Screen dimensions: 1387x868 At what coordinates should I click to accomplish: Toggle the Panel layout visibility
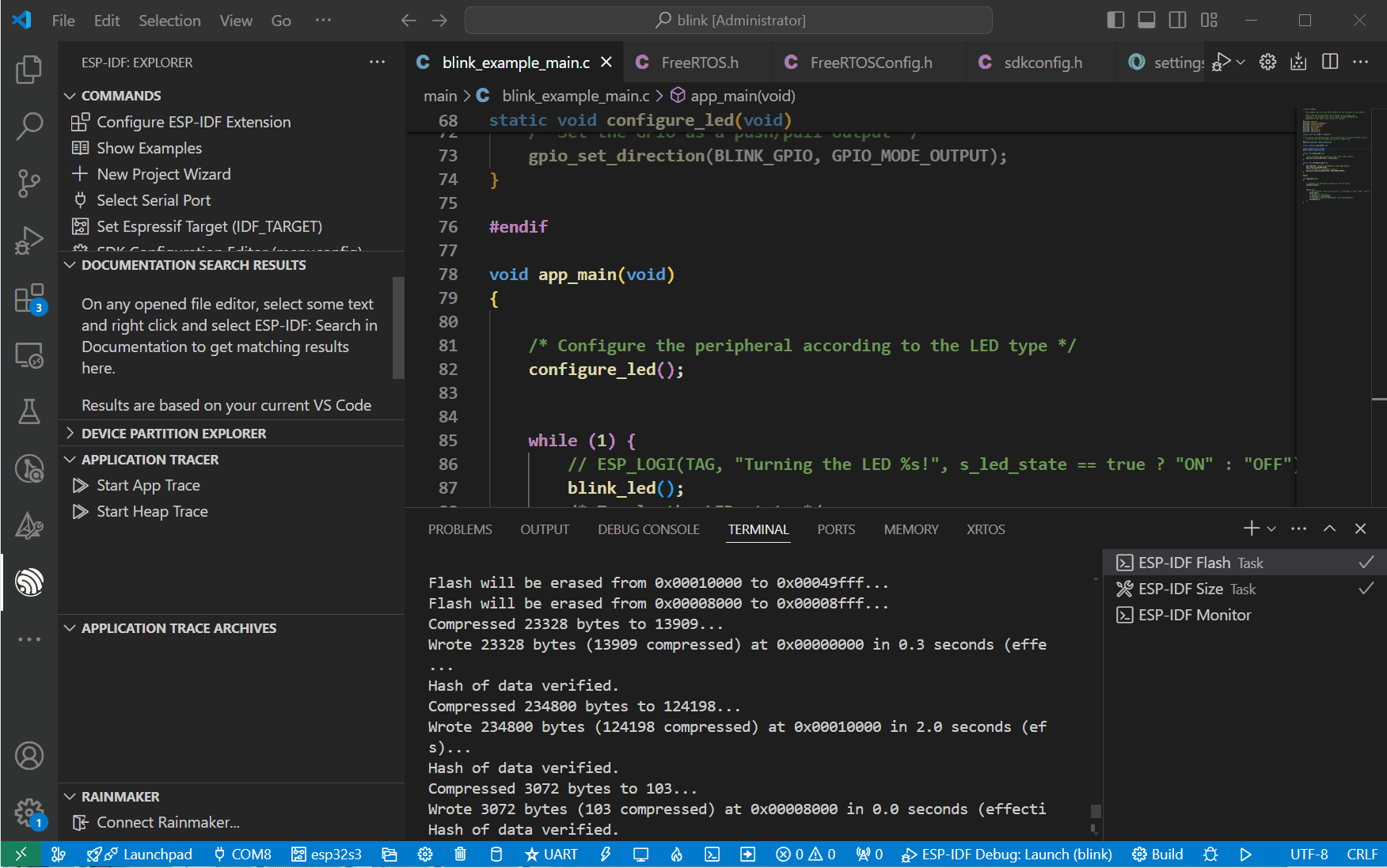coord(1146,21)
